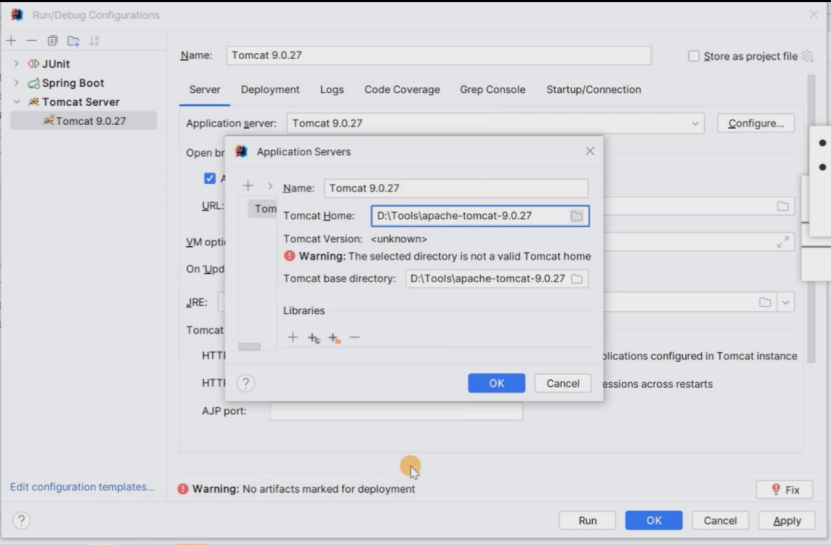Click Apply in Run/Debug Configurations
Screen dimensions: 831x545
pyautogui.click(x=787, y=521)
